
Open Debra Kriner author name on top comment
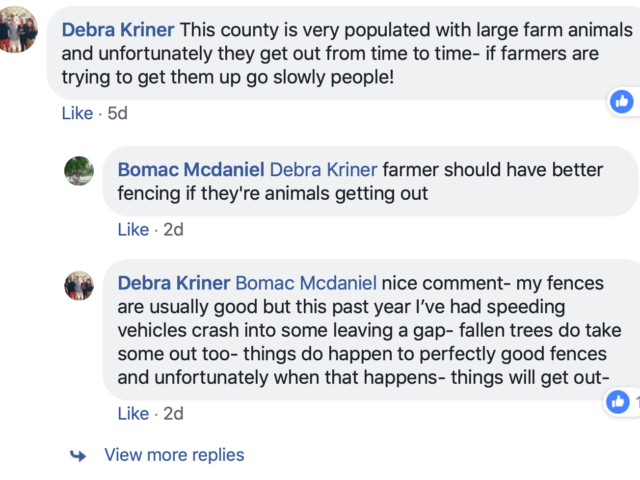(x=118, y=30)
